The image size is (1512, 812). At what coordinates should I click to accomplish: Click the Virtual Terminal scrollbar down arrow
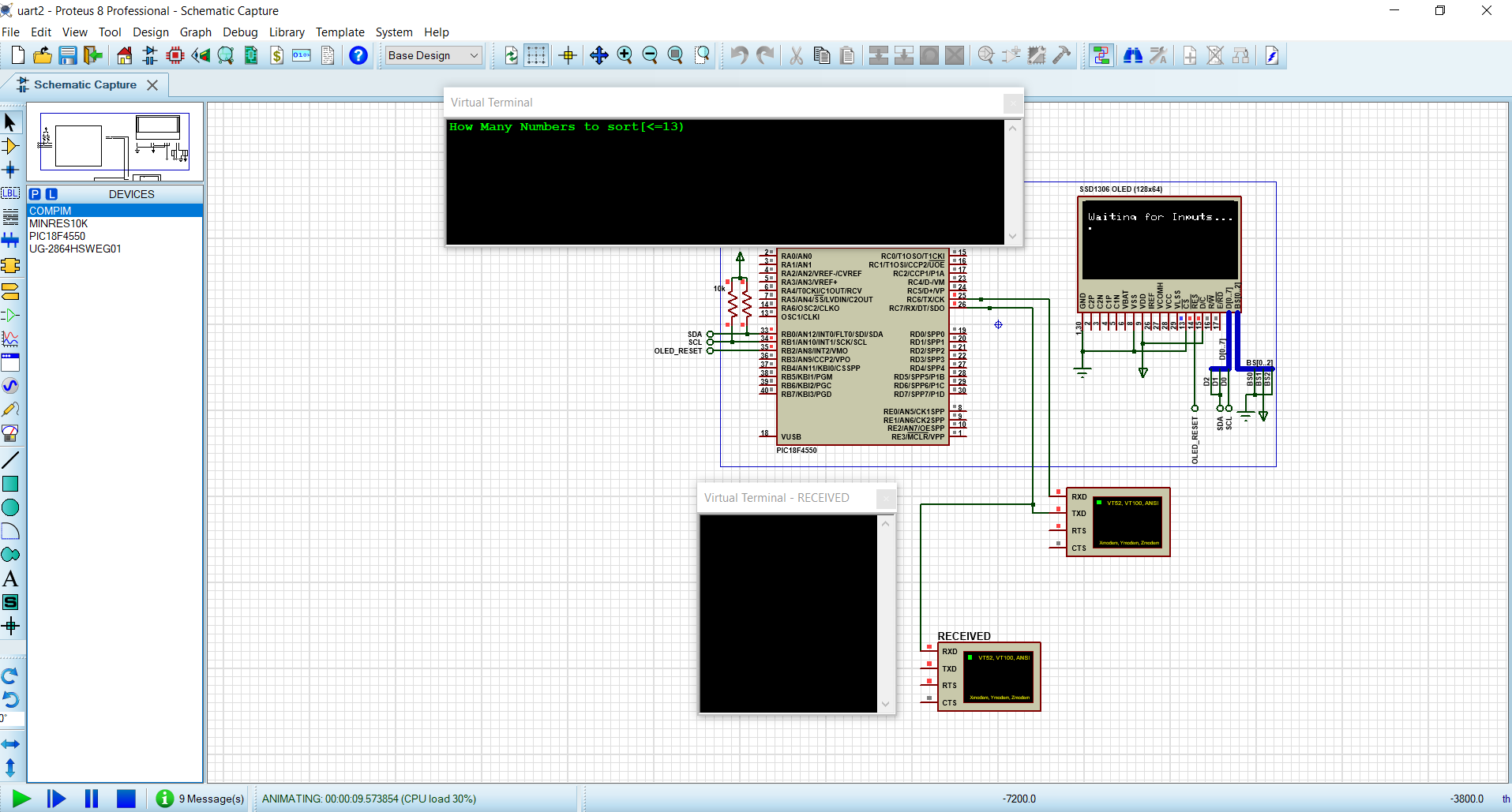(x=1013, y=236)
